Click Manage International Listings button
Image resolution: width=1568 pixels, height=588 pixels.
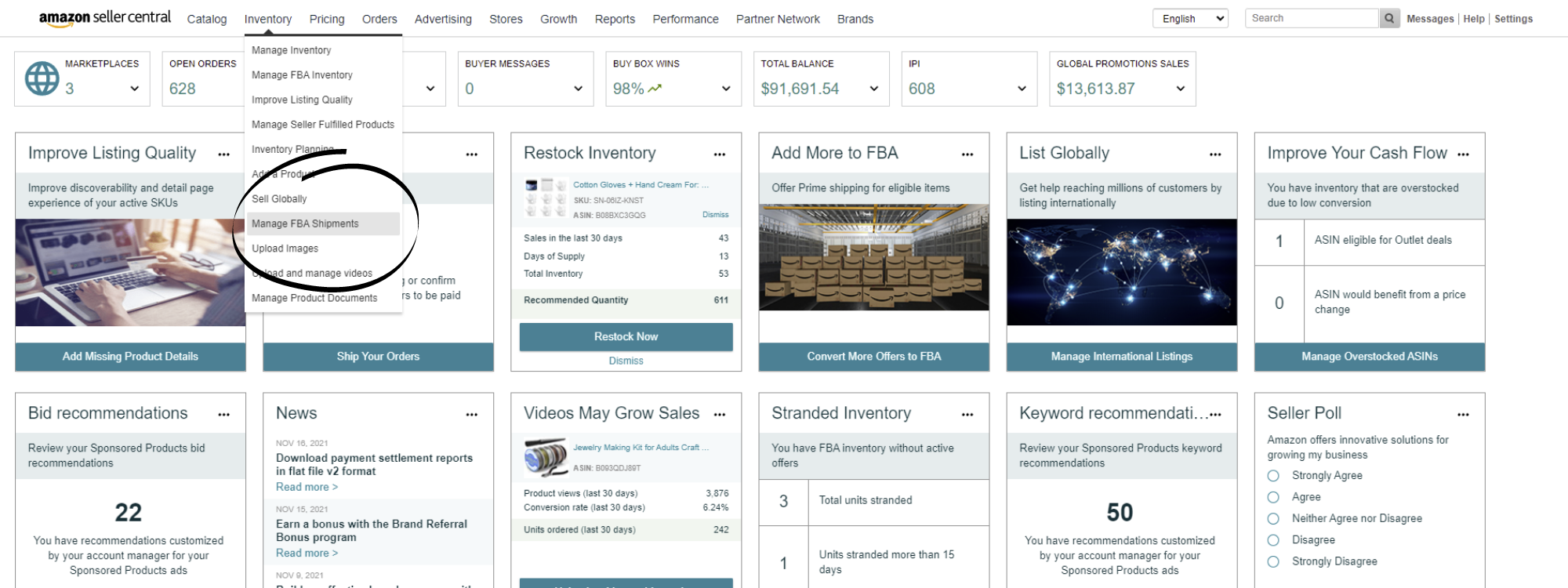pos(1122,357)
